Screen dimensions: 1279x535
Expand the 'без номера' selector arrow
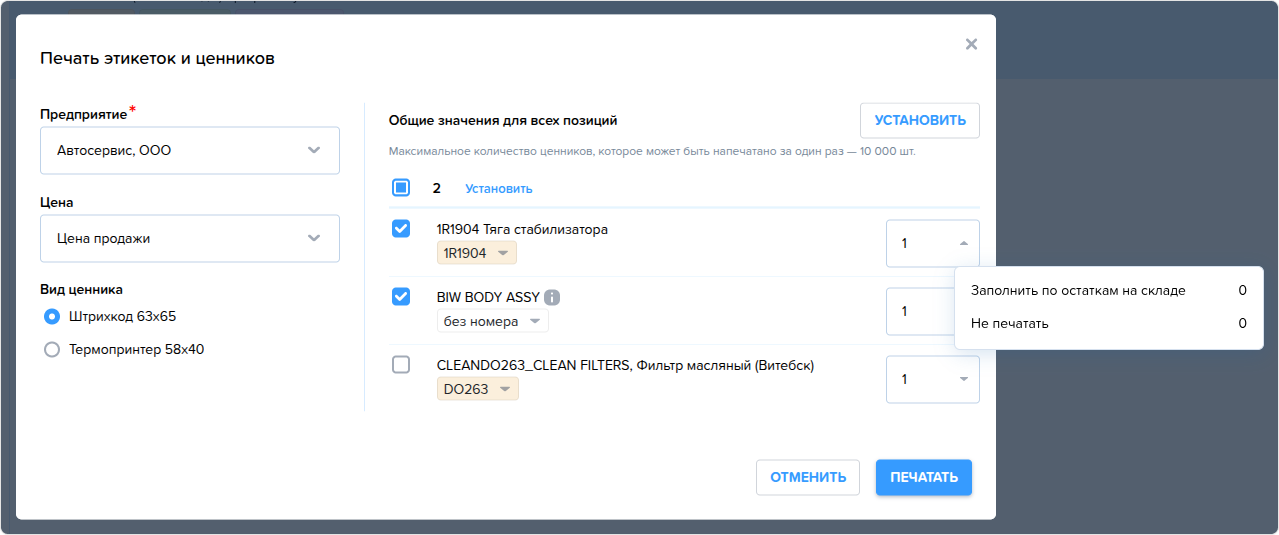(x=535, y=321)
